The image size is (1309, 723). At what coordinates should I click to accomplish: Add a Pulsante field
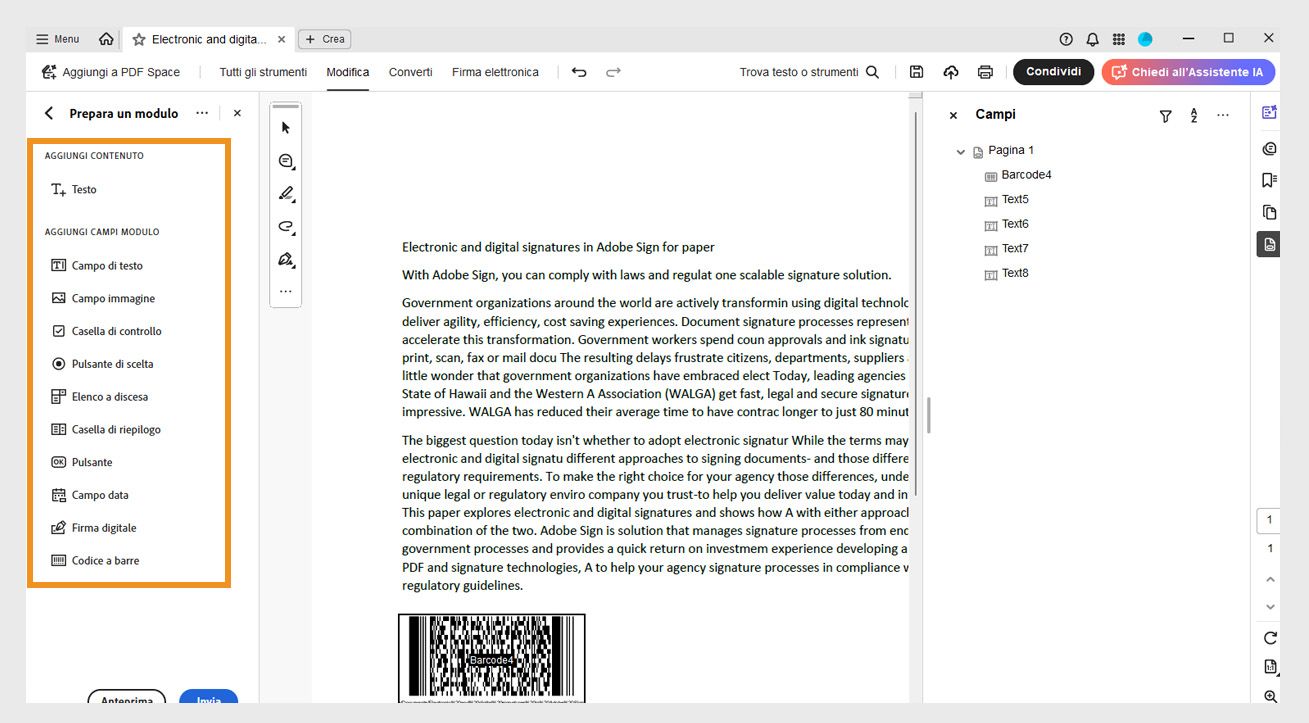point(81,462)
